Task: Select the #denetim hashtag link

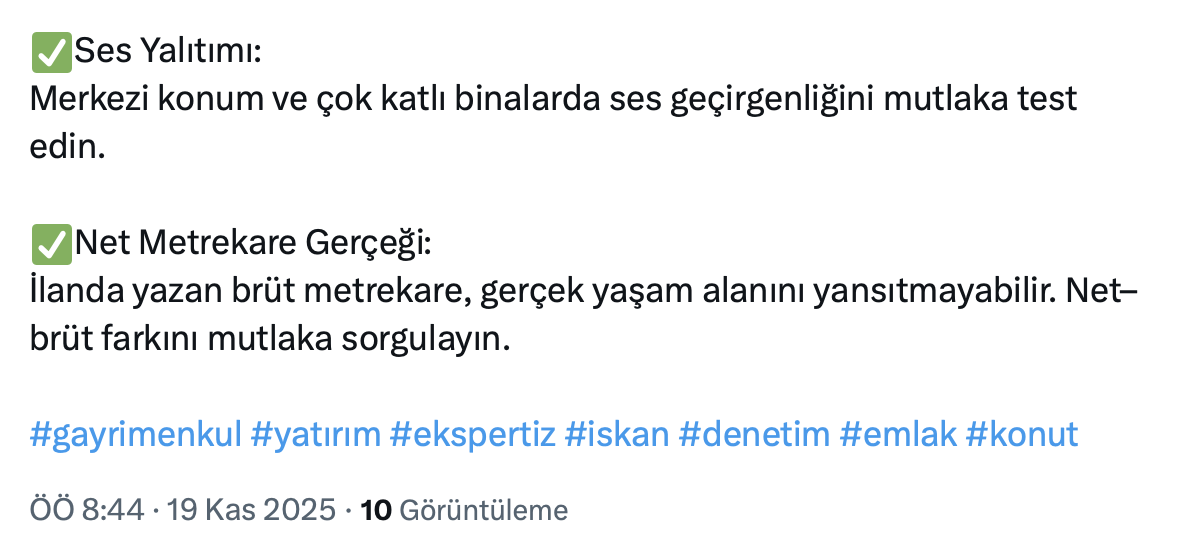Action: [x=755, y=435]
